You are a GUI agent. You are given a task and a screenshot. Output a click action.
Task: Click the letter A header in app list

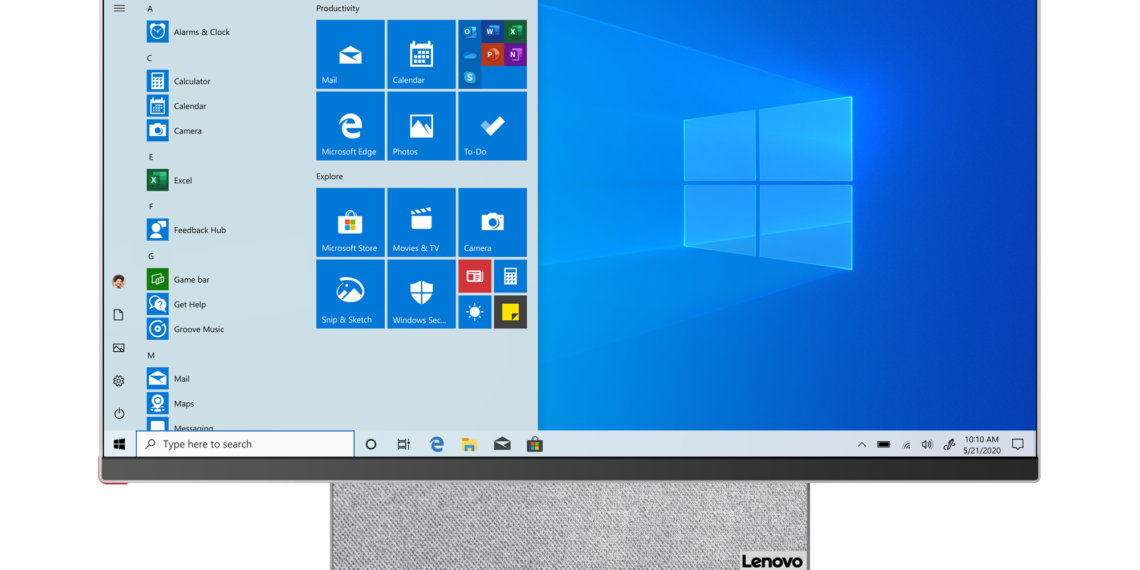point(150,9)
